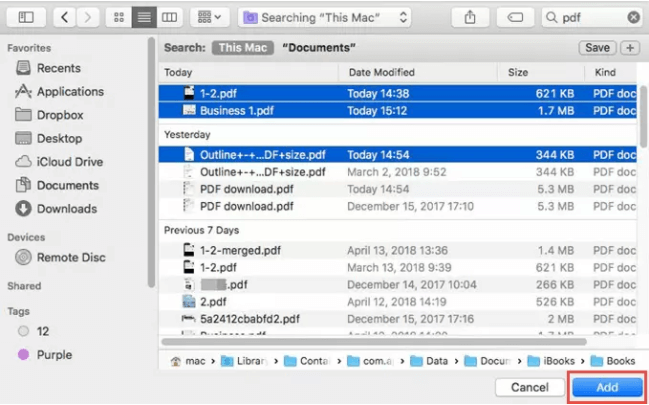Clear the pdf search text
Viewport: 649px width, 405px height.
tap(633, 17)
